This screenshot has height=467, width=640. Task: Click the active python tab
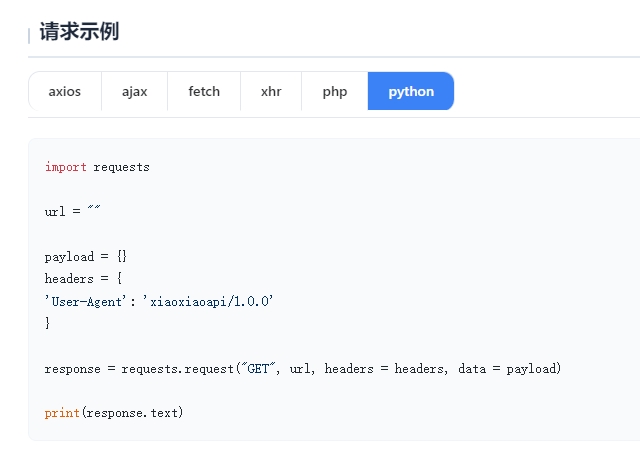pyautogui.click(x=411, y=91)
